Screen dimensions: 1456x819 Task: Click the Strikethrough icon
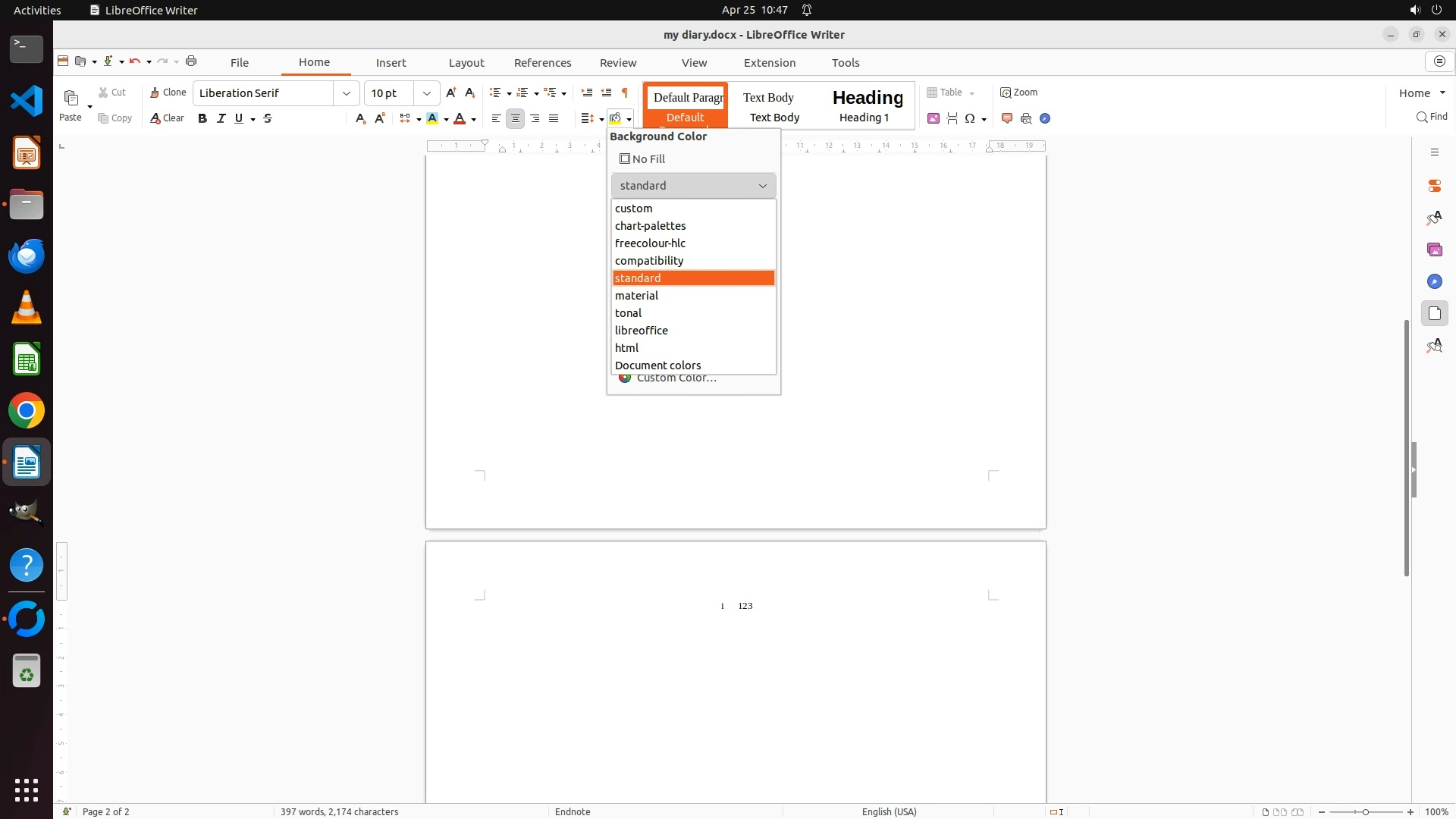click(x=268, y=118)
